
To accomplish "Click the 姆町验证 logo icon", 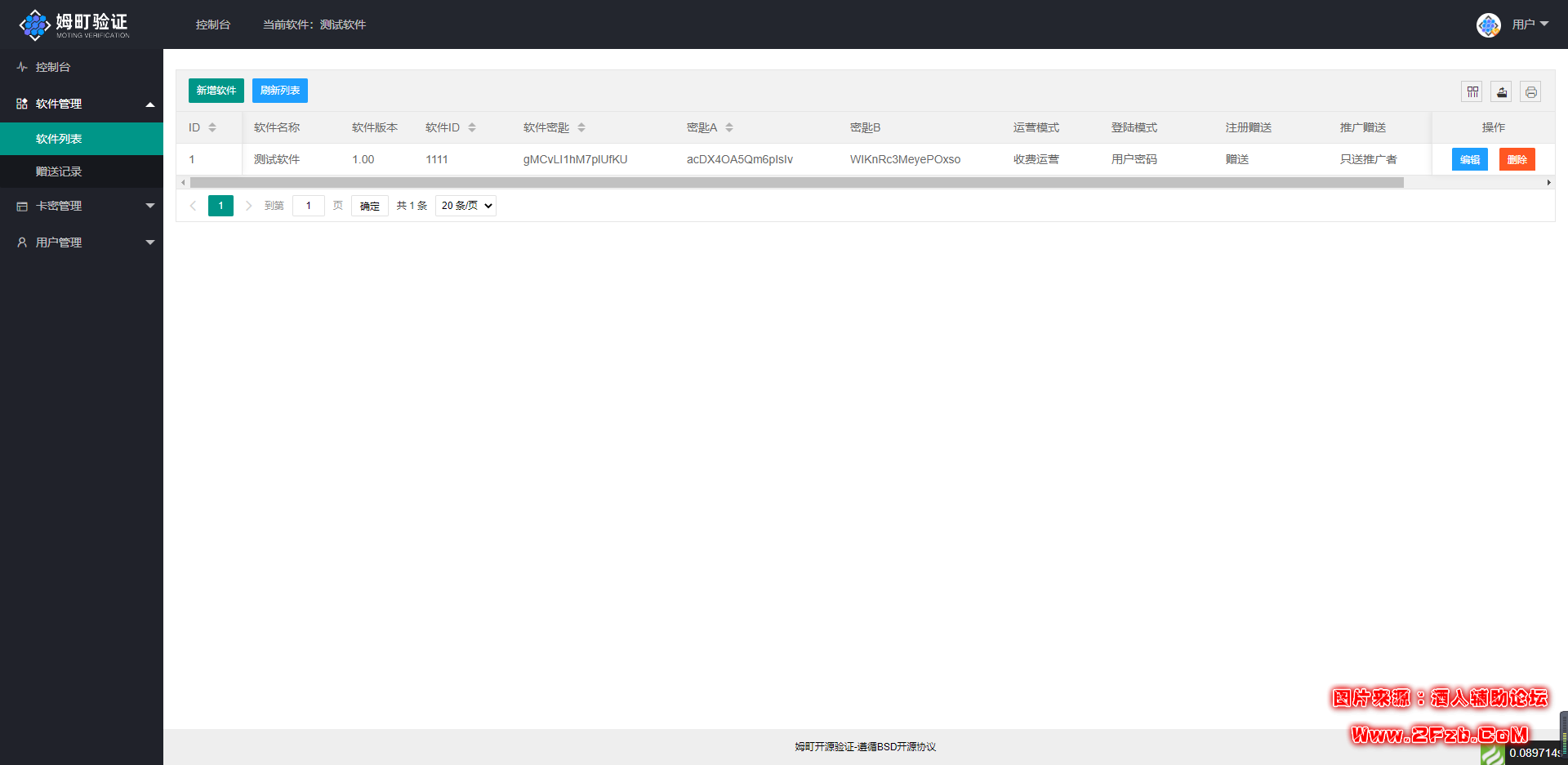I will pos(34,24).
